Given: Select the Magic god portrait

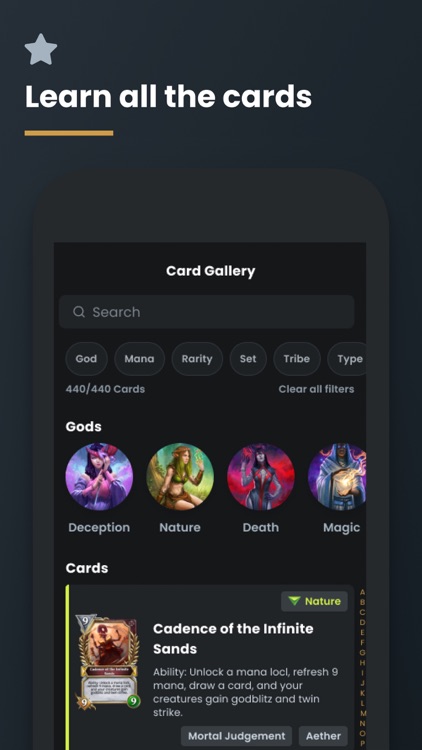Looking at the screenshot, I should pos(337,477).
